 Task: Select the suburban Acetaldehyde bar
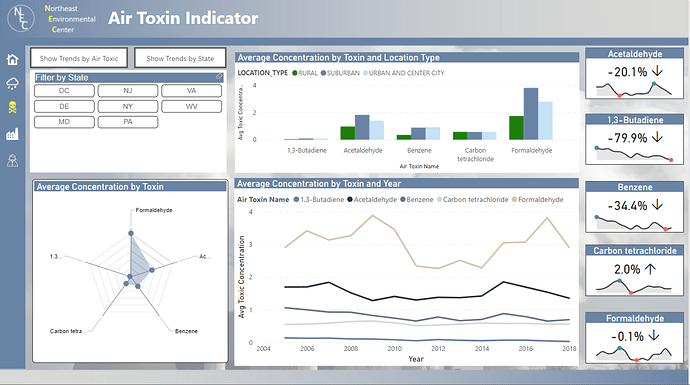(x=362, y=128)
